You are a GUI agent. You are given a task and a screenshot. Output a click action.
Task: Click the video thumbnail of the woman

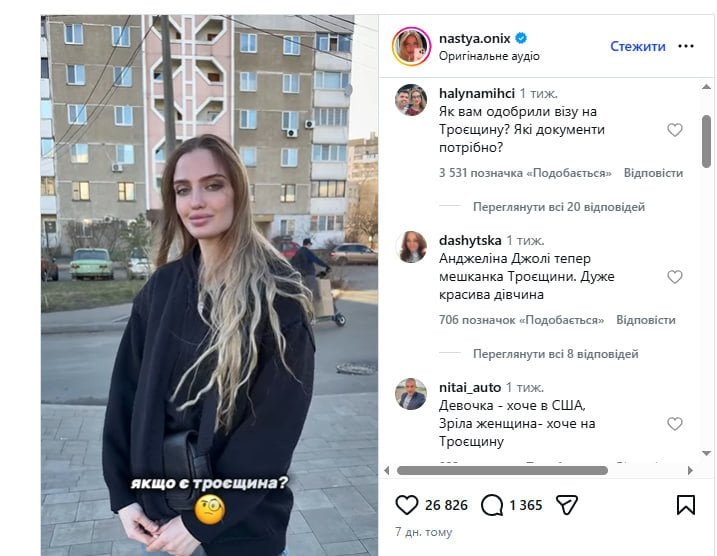pyautogui.click(x=209, y=285)
